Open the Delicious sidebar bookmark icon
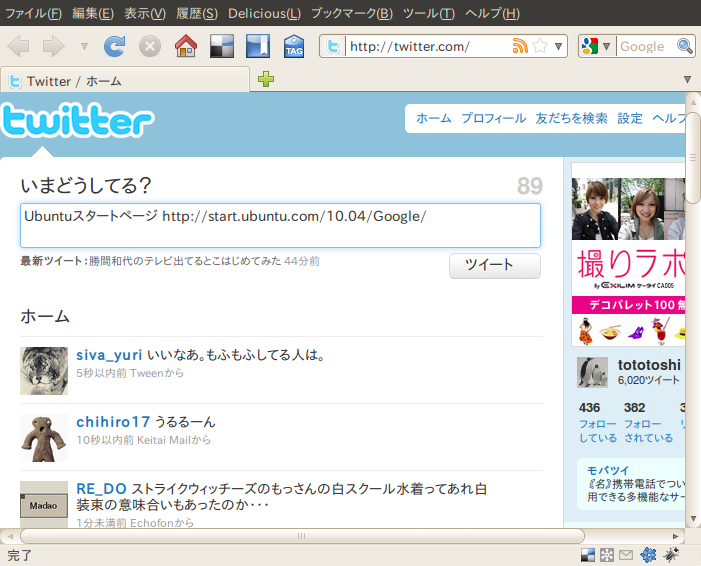The width and height of the screenshot is (701, 566). click(x=258, y=46)
